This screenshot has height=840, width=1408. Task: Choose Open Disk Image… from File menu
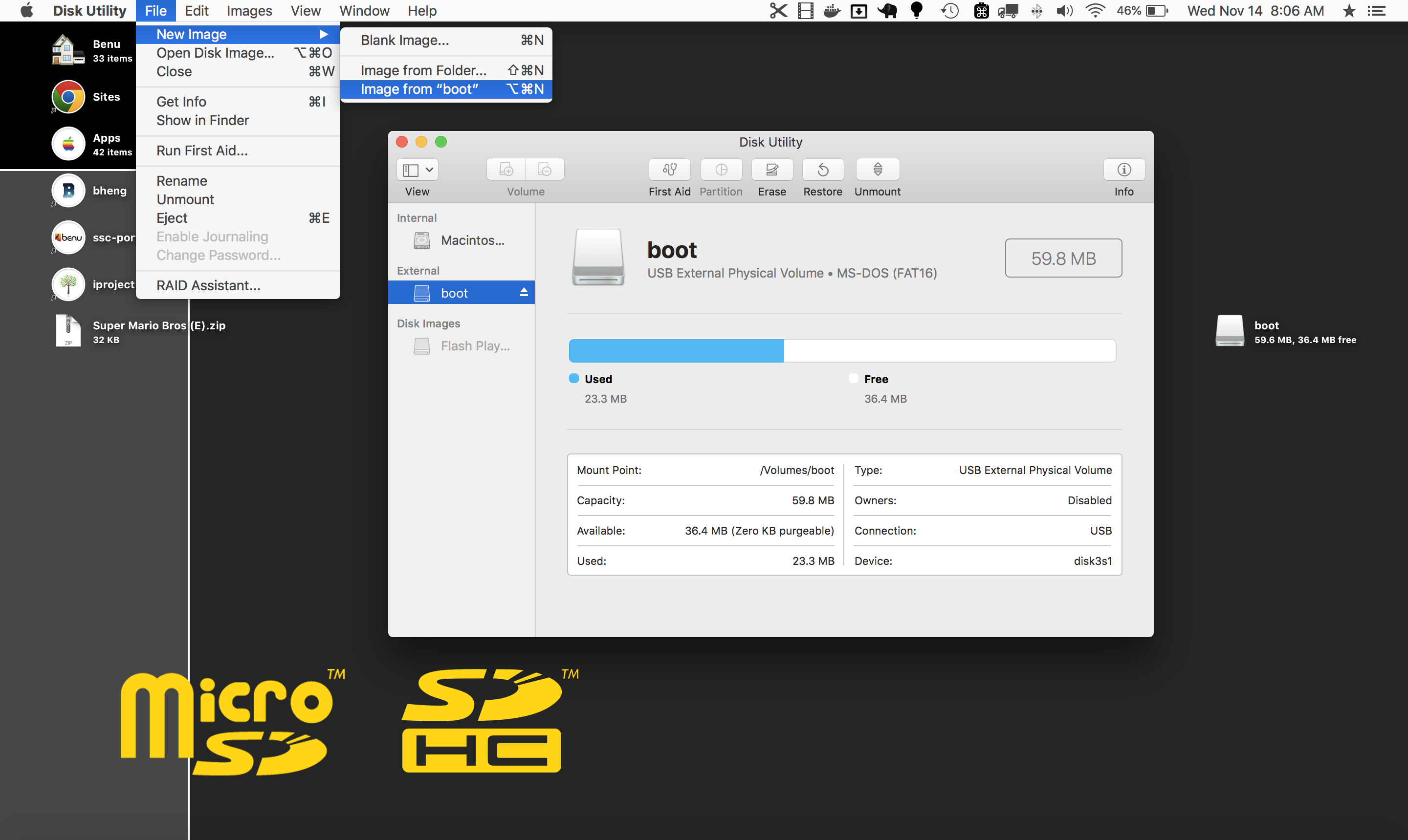coord(238,53)
